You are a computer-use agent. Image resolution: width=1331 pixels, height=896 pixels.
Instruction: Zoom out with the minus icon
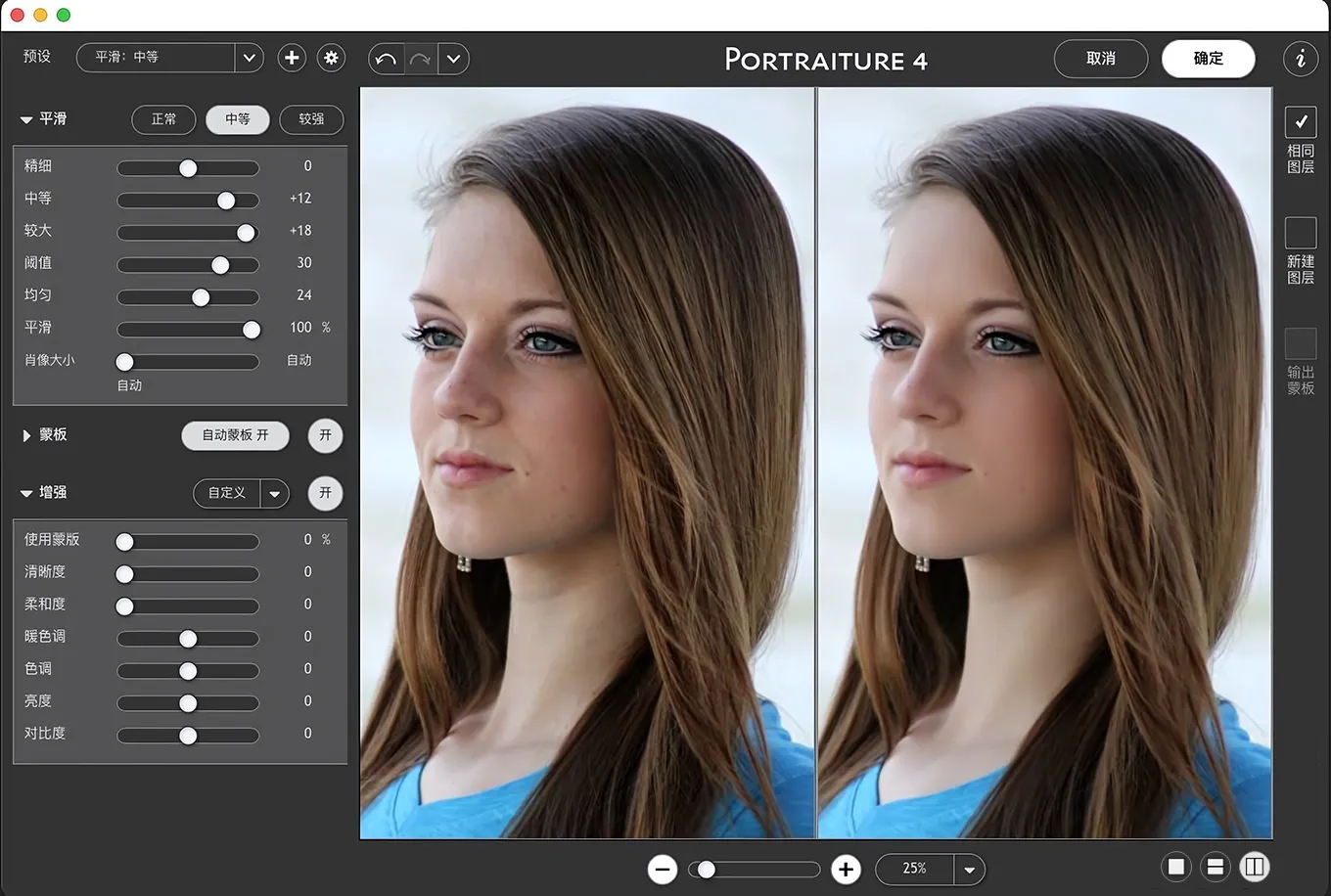663,869
